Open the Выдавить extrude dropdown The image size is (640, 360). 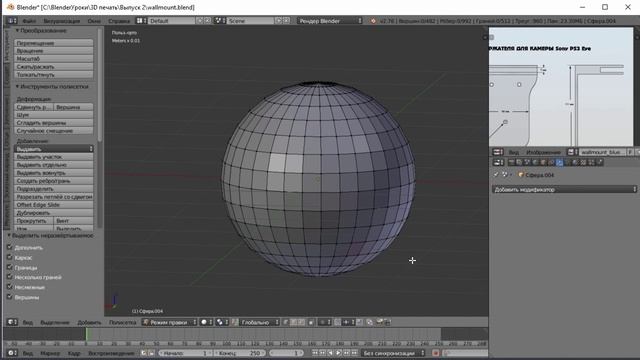[x=53, y=149]
